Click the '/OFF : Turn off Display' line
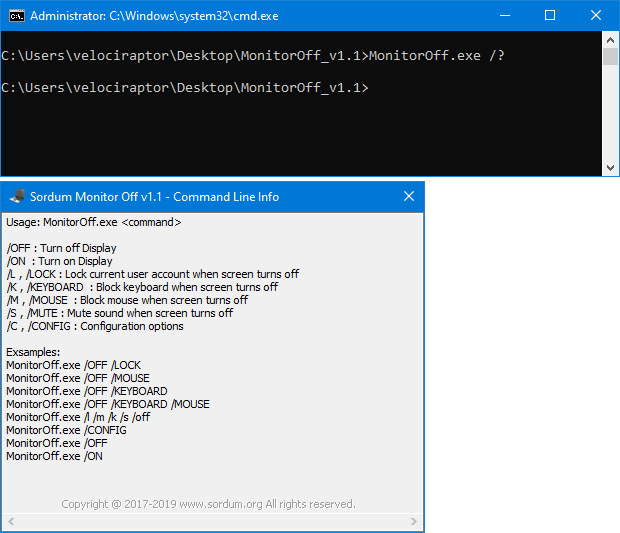 [61, 248]
